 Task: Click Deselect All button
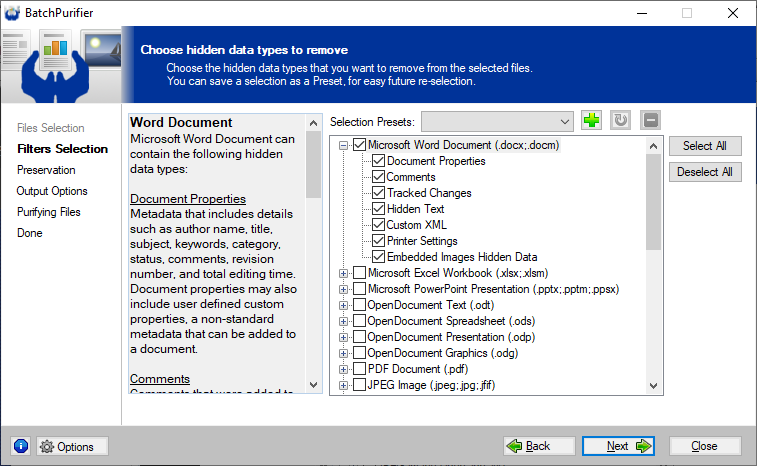click(x=705, y=172)
